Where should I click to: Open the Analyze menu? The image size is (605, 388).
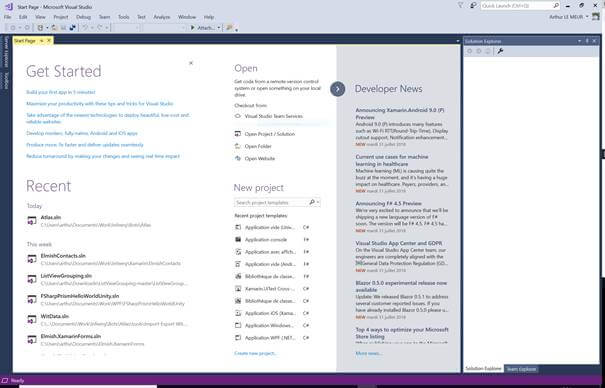(x=162, y=17)
